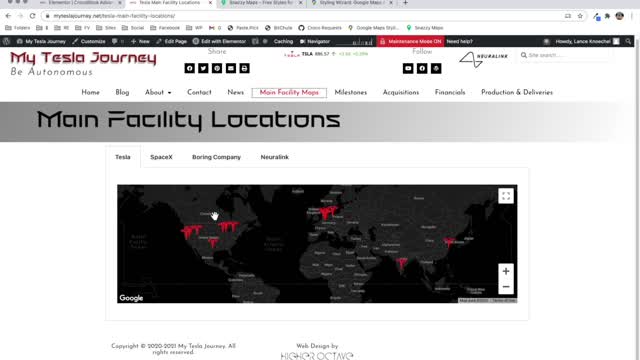Open the New menu in admin bar
The width and height of the screenshot is (640, 360).
point(140,41)
